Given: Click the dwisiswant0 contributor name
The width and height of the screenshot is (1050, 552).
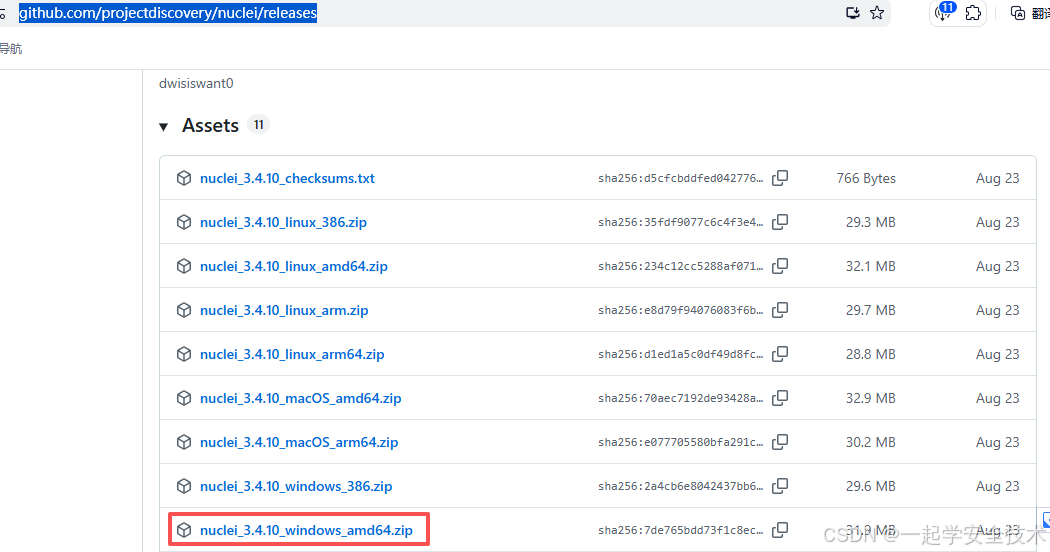Looking at the screenshot, I should coord(196,84).
